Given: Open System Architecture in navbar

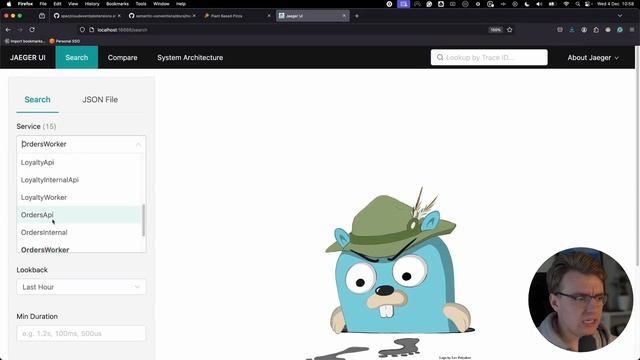Looking at the screenshot, I should [x=190, y=58].
